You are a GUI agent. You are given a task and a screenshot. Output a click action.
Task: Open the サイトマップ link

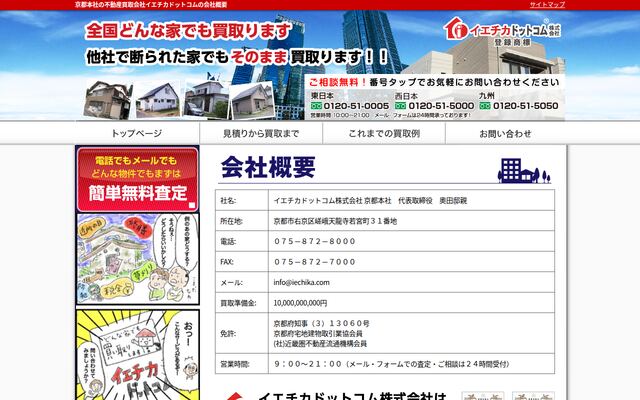pyautogui.click(x=547, y=4)
